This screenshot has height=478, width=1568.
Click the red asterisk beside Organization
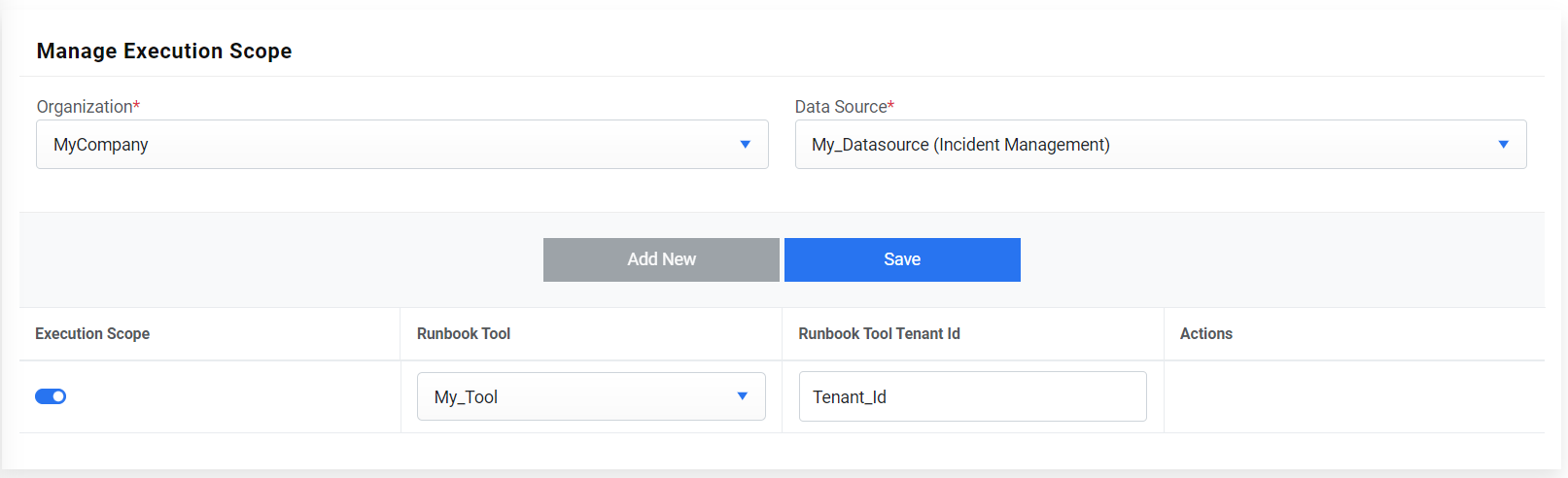(x=137, y=105)
